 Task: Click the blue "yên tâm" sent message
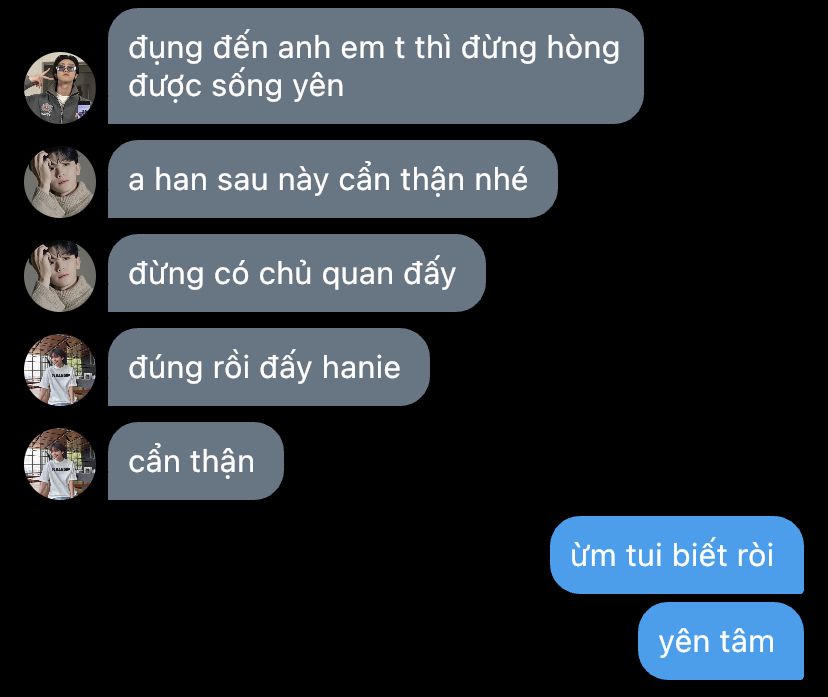pyautogui.click(x=721, y=641)
